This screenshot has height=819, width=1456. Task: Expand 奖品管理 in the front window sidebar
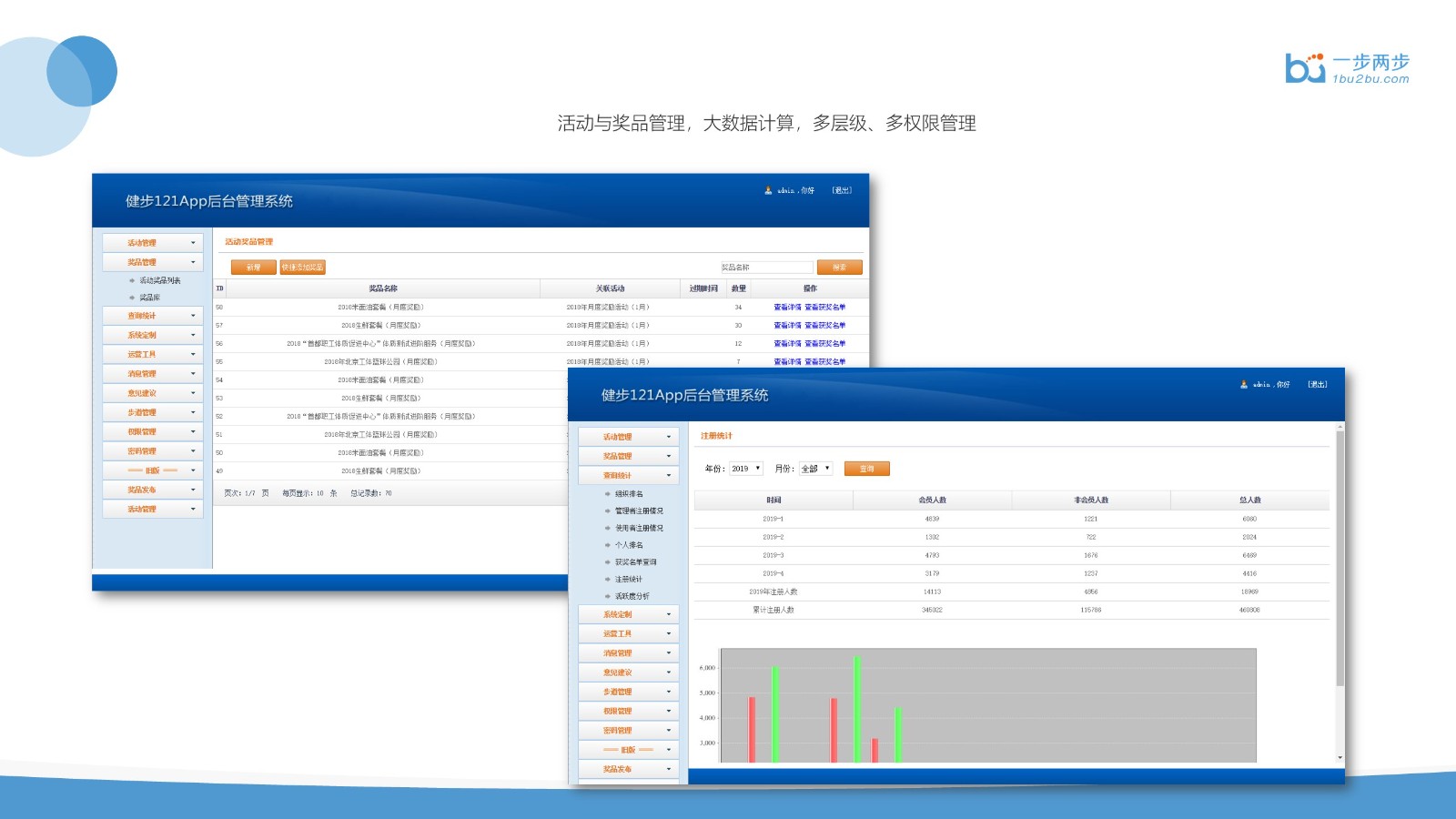629,456
